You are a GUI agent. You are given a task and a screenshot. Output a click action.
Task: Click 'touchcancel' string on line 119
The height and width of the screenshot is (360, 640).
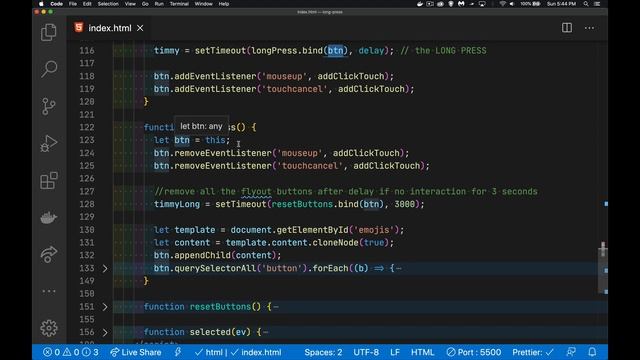point(294,89)
